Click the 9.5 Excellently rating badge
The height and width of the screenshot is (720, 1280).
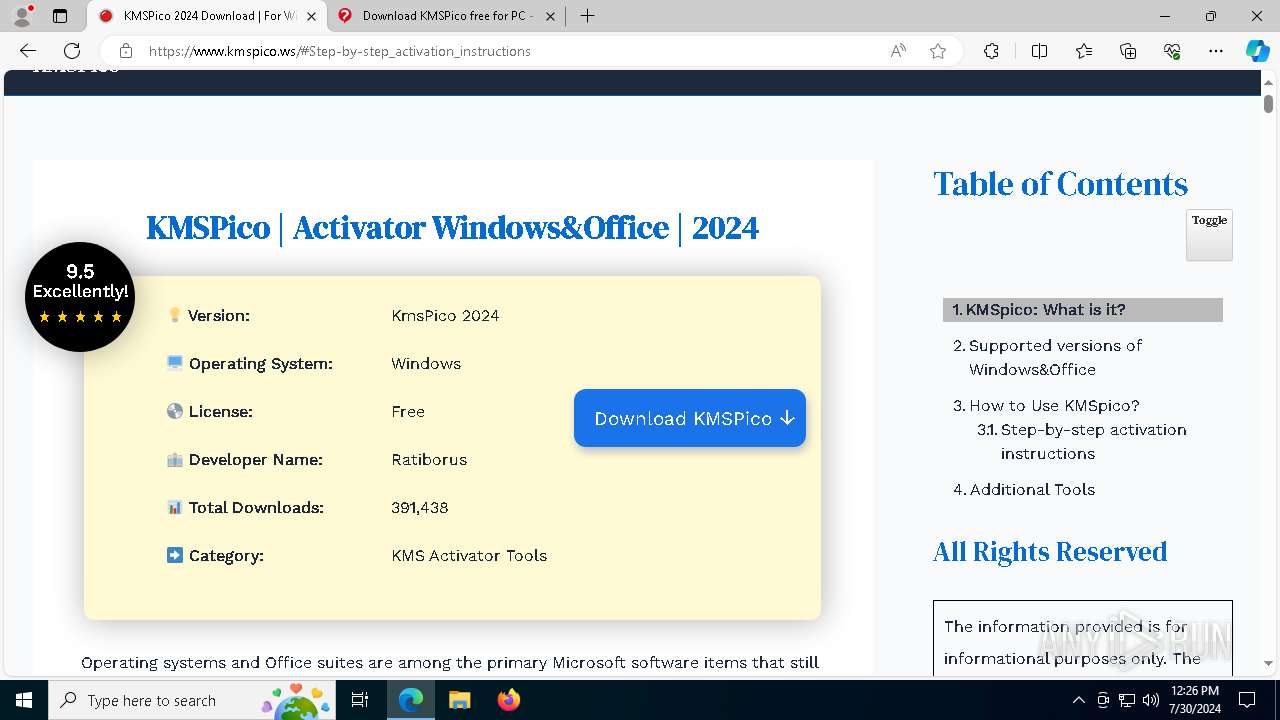click(80, 297)
